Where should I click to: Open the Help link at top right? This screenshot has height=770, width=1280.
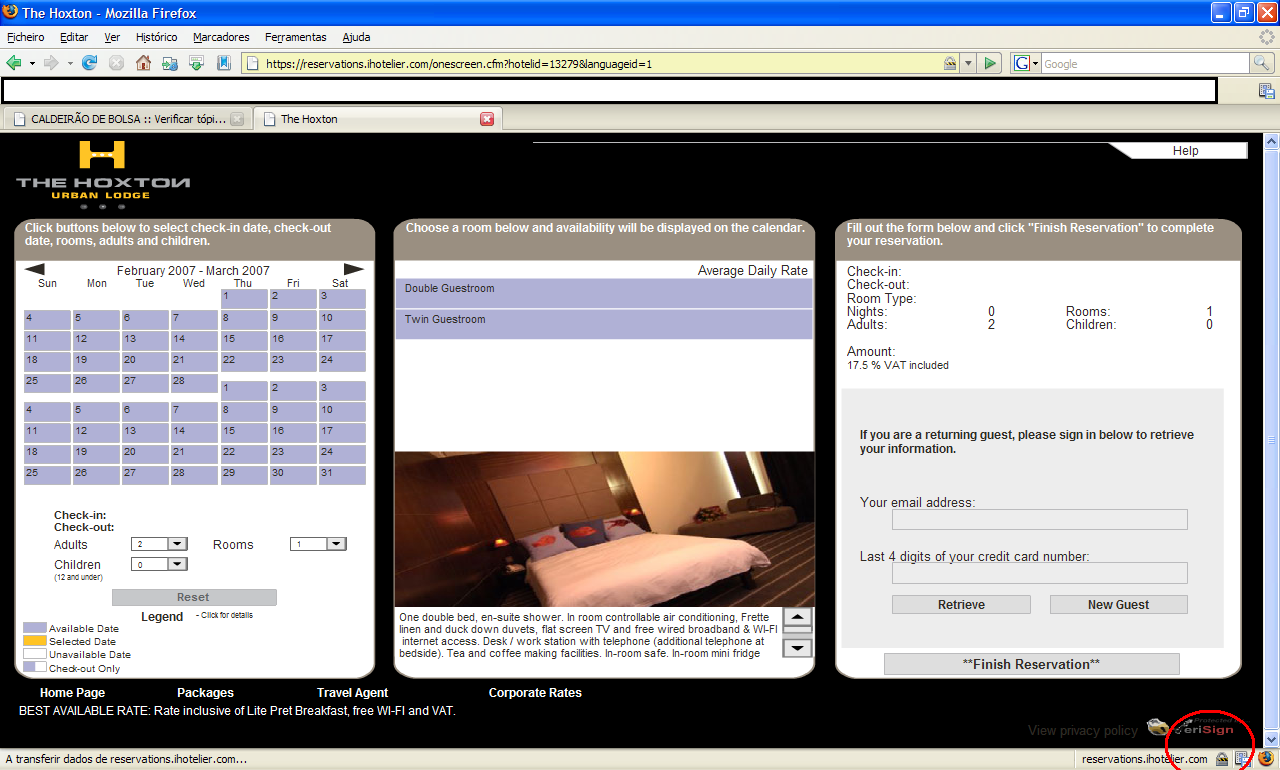pos(1185,151)
